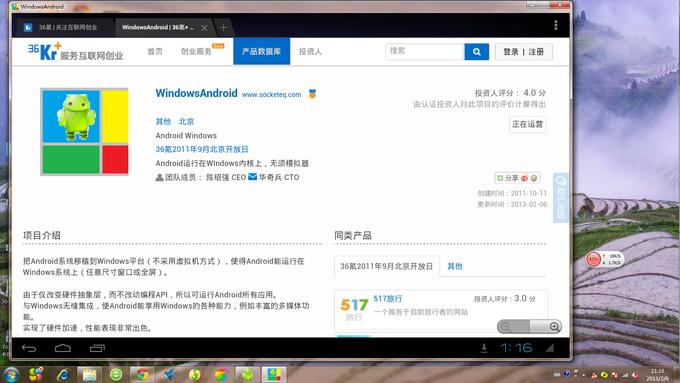Click 登录 | 注册 button
The image size is (680, 383).
click(x=523, y=52)
